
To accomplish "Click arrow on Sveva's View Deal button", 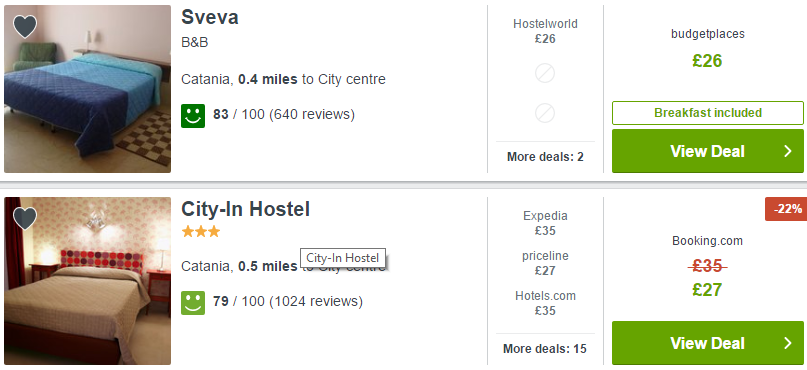I will 787,151.
